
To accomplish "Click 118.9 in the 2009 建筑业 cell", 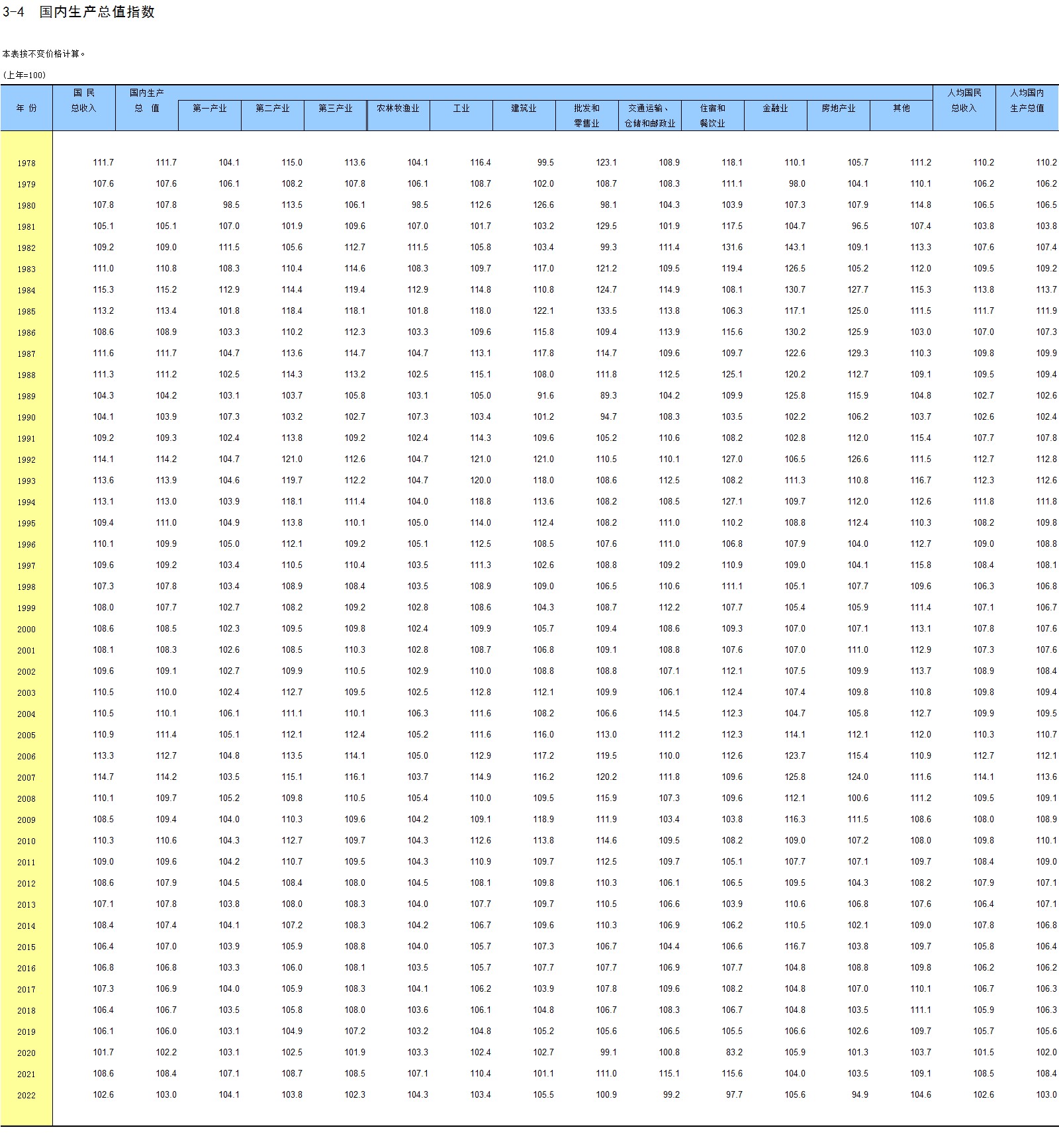I will point(543,820).
